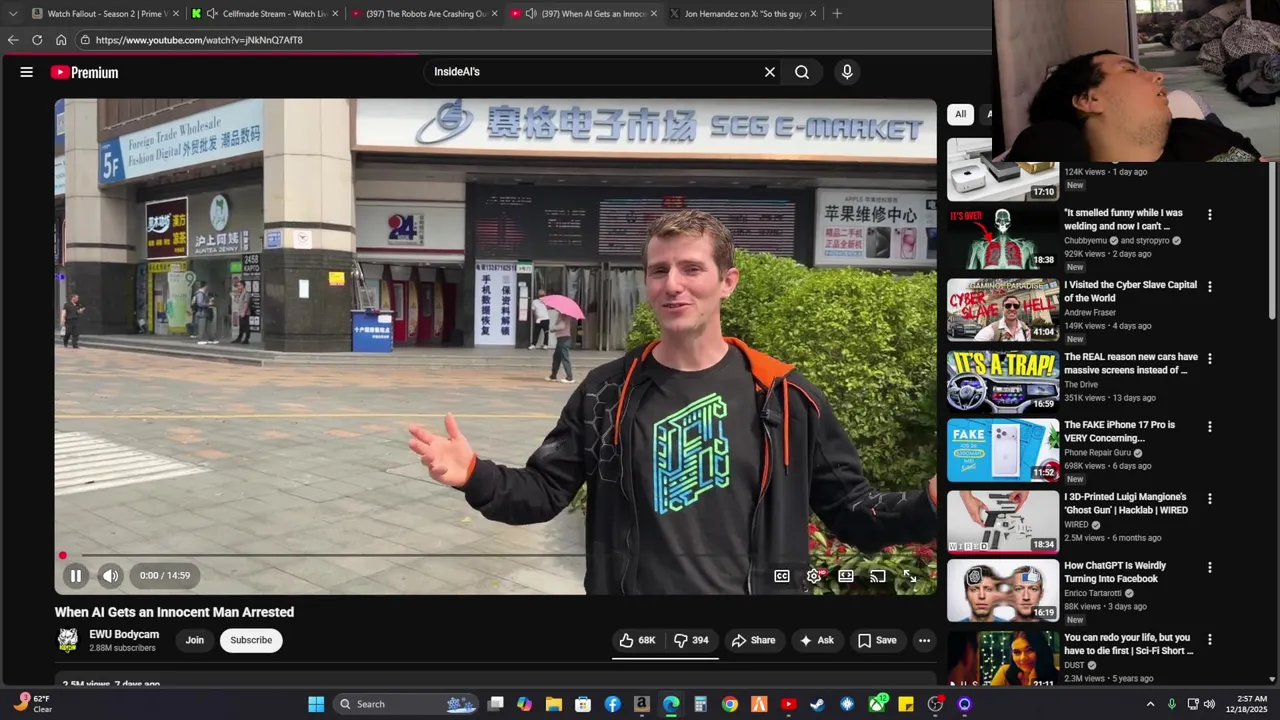Dislike the video showing 394
Image resolution: width=1280 pixels, height=720 pixels.
pyautogui.click(x=691, y=640)
